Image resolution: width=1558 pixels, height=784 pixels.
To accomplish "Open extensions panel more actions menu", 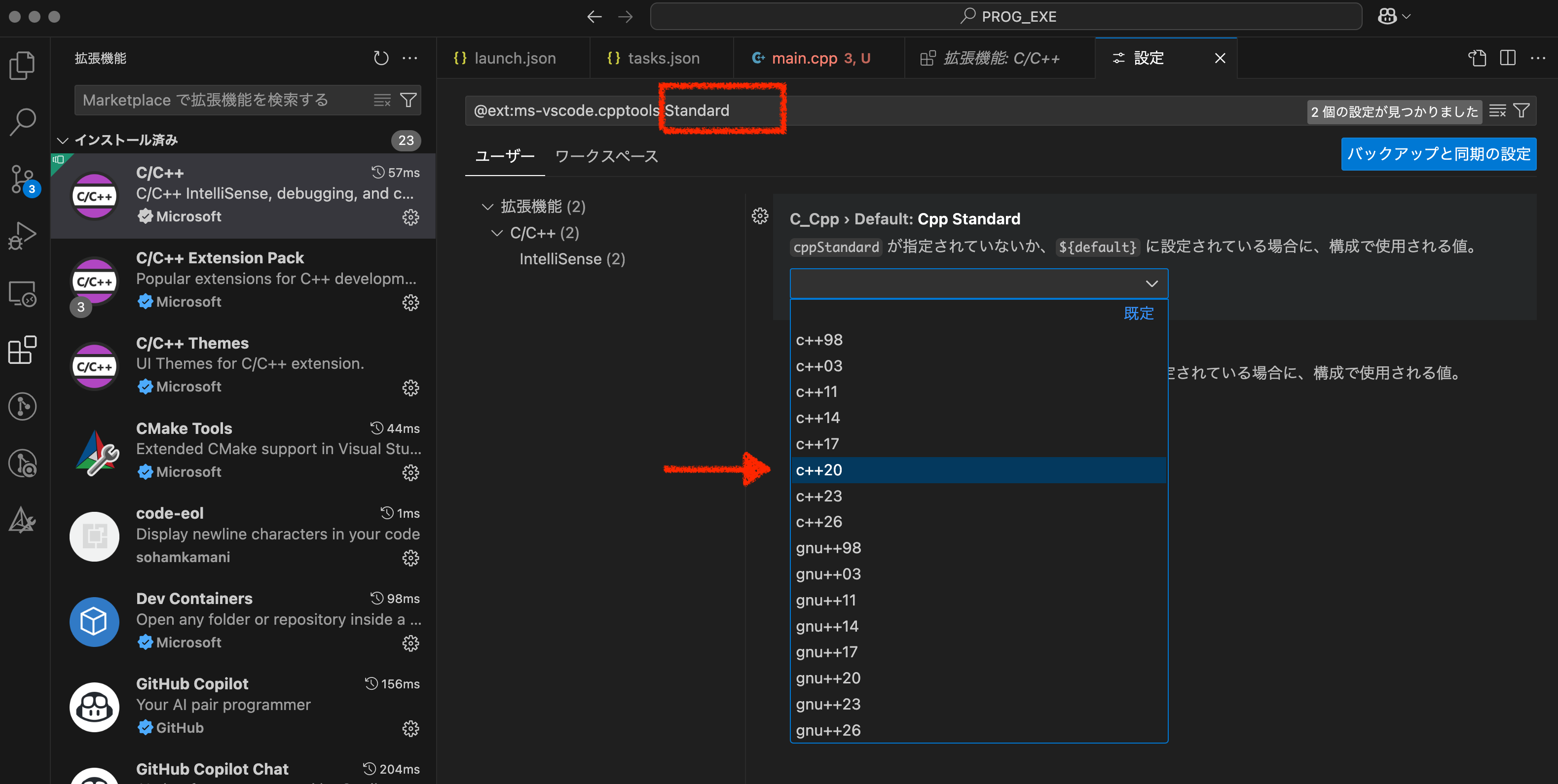I will coord(410,58).
